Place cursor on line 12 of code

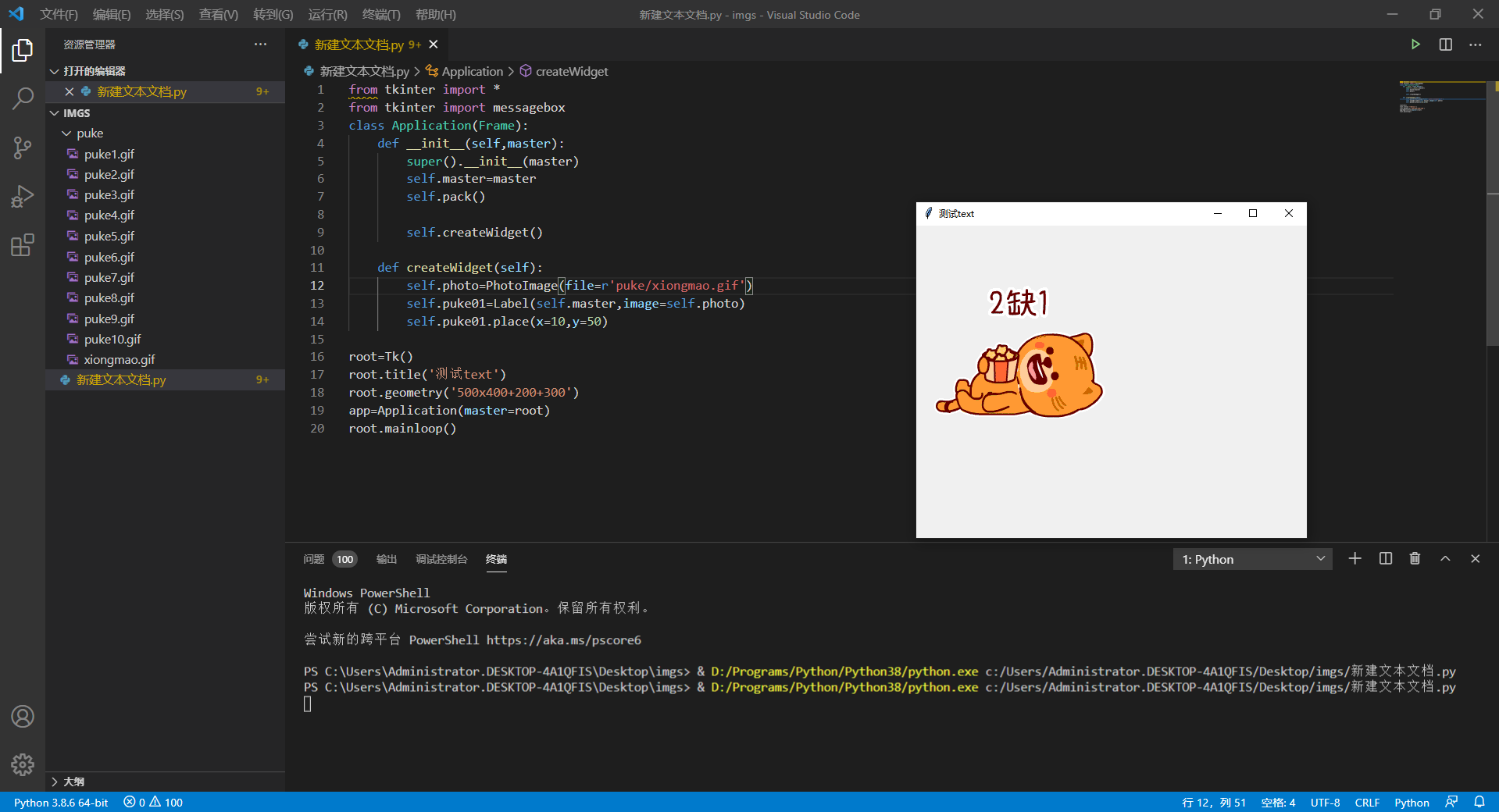(550, 285)
